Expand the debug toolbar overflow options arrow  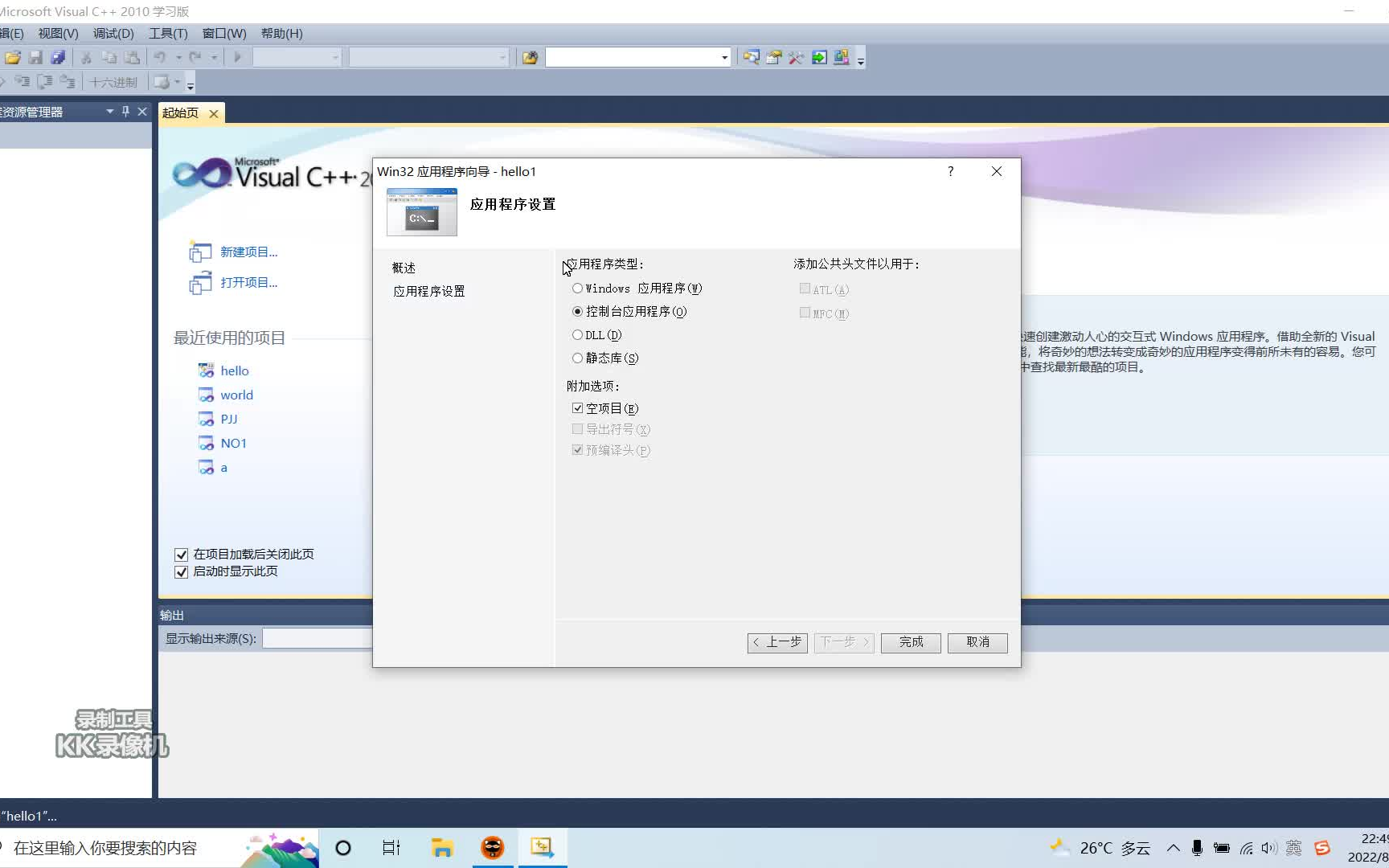tap(191, 85)
